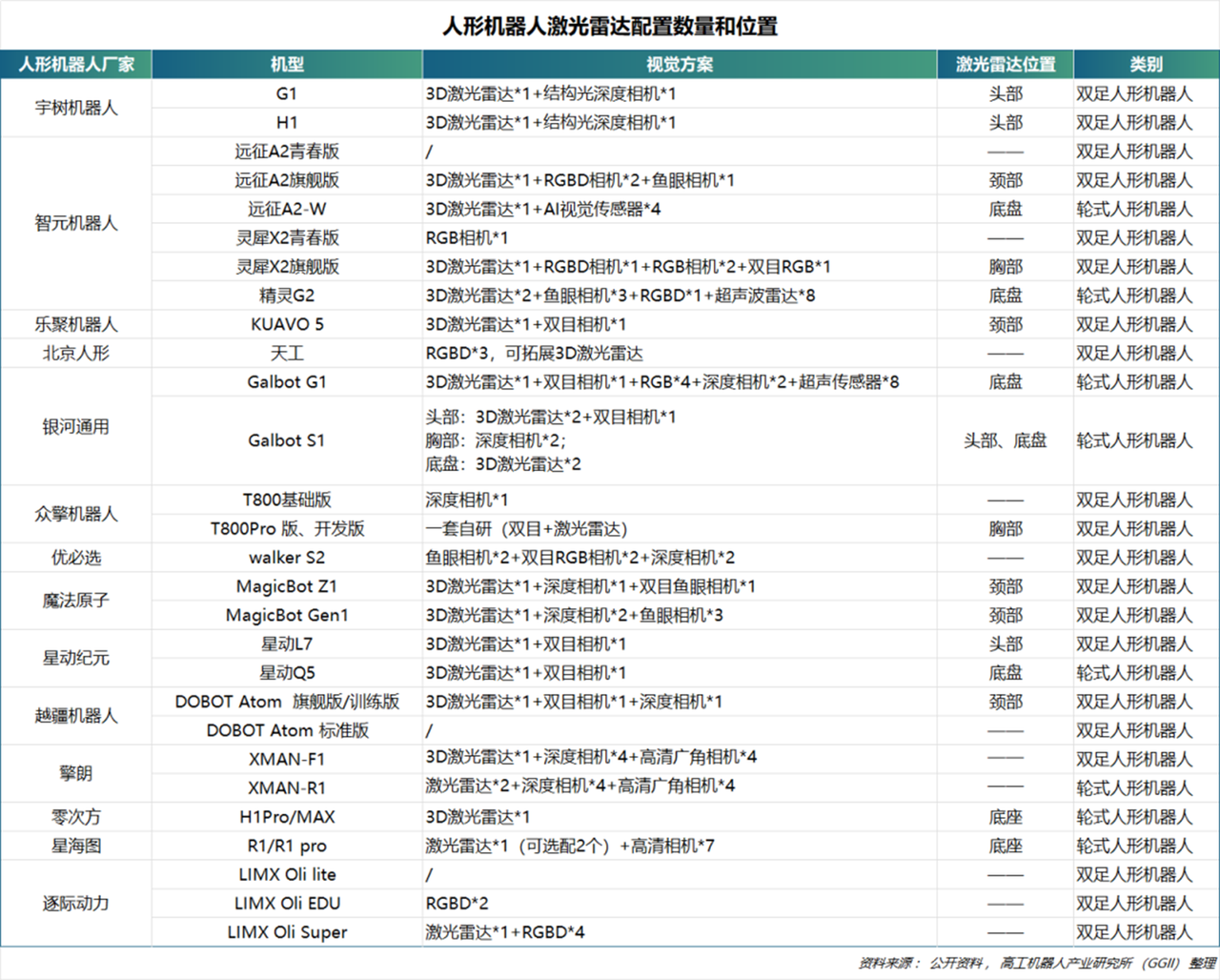This screenshot has width=1220, height=980.
Task: Click the G1 model cell
Action: 287,92
